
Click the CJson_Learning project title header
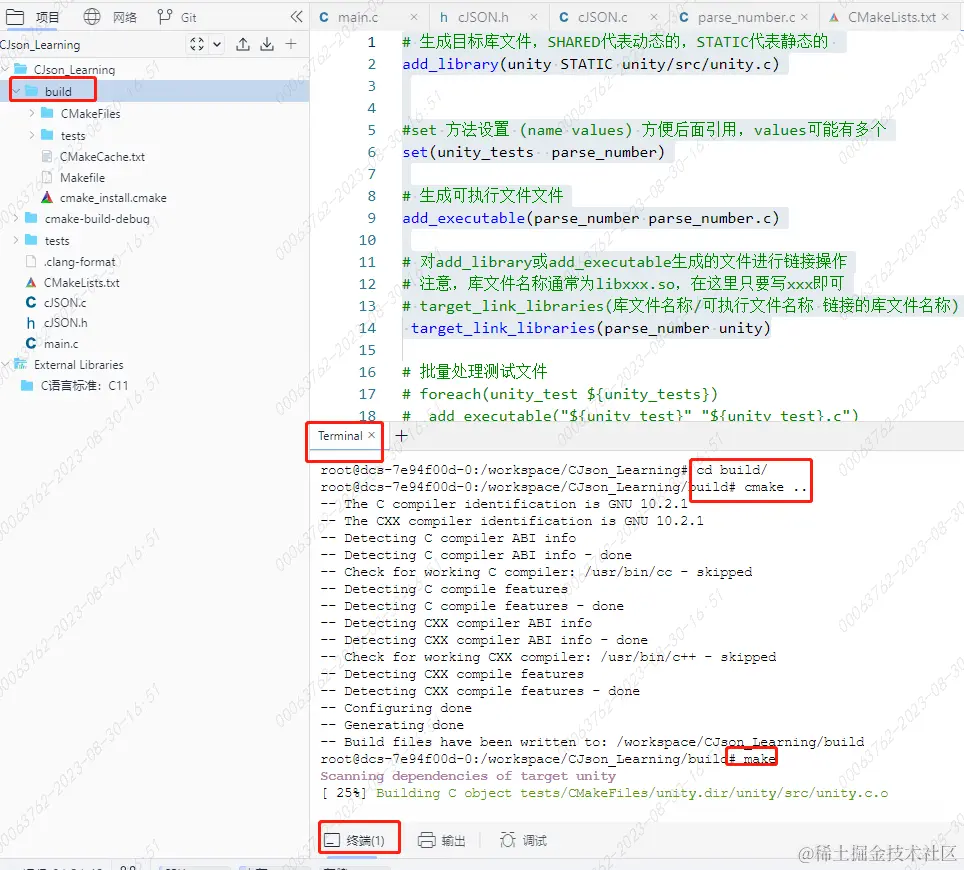40,45
